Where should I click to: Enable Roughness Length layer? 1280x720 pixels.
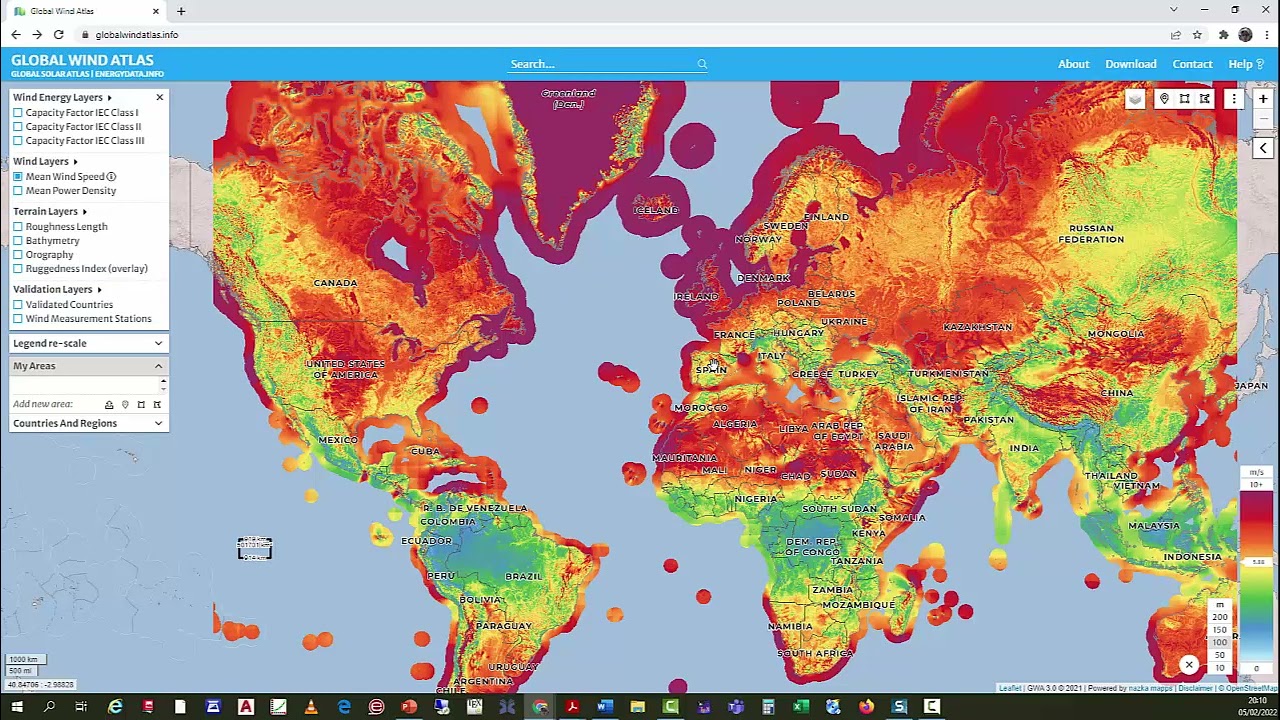(x=18, y=227)
